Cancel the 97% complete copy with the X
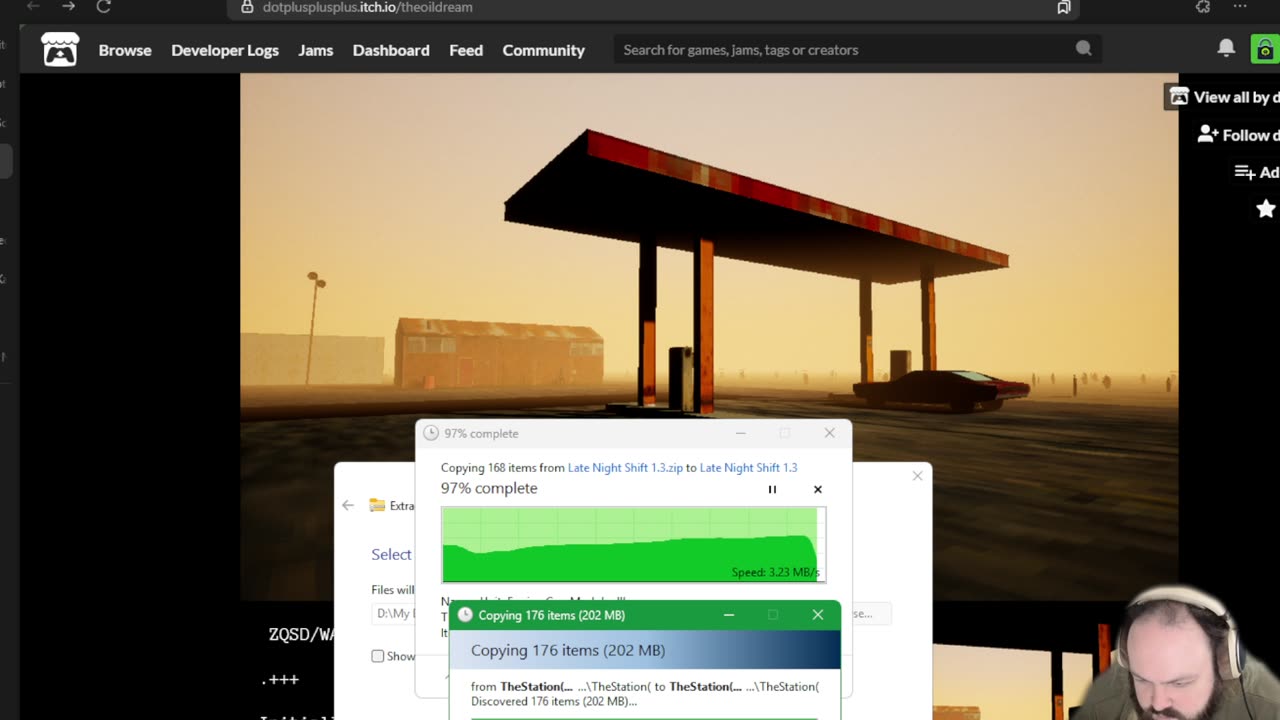 coord(818,489)
